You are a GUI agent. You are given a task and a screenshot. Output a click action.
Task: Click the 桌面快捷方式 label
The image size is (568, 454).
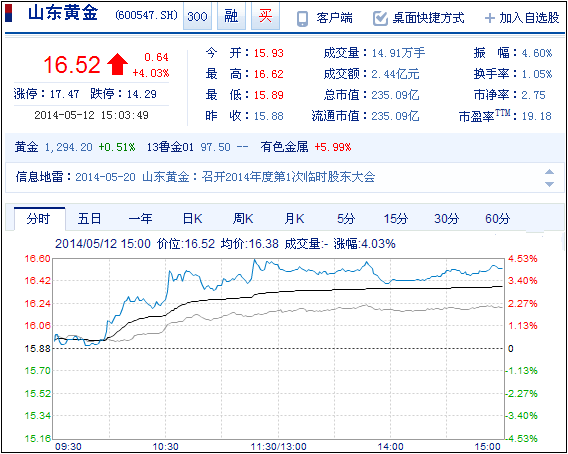tap(428, 18)
